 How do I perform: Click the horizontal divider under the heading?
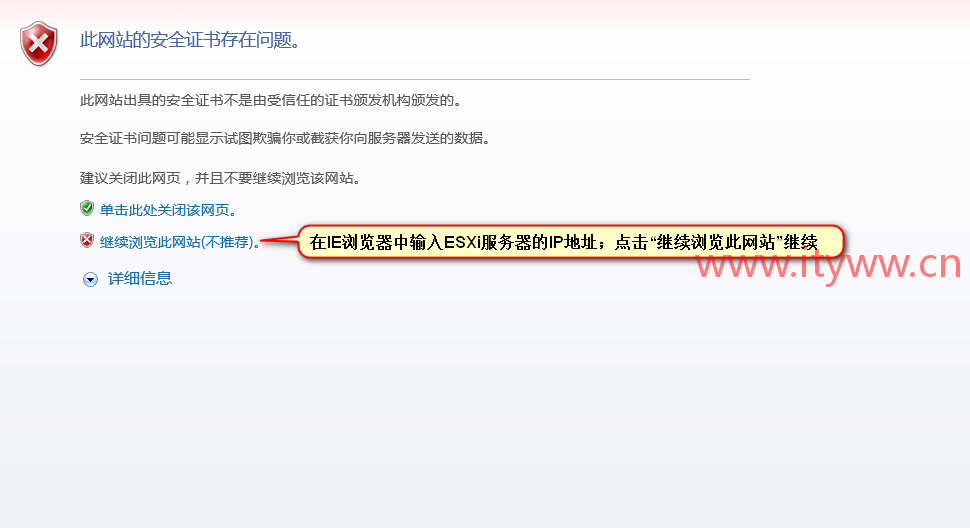[x=414, y=79]
